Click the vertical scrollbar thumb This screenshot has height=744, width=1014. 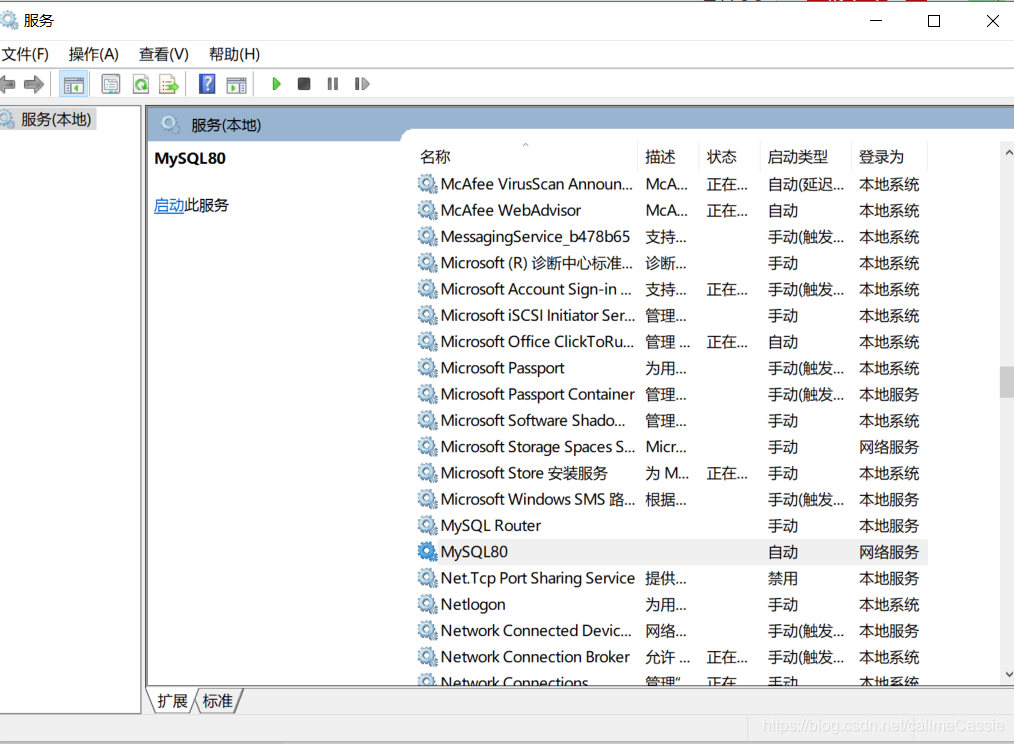coord(1007,382)
